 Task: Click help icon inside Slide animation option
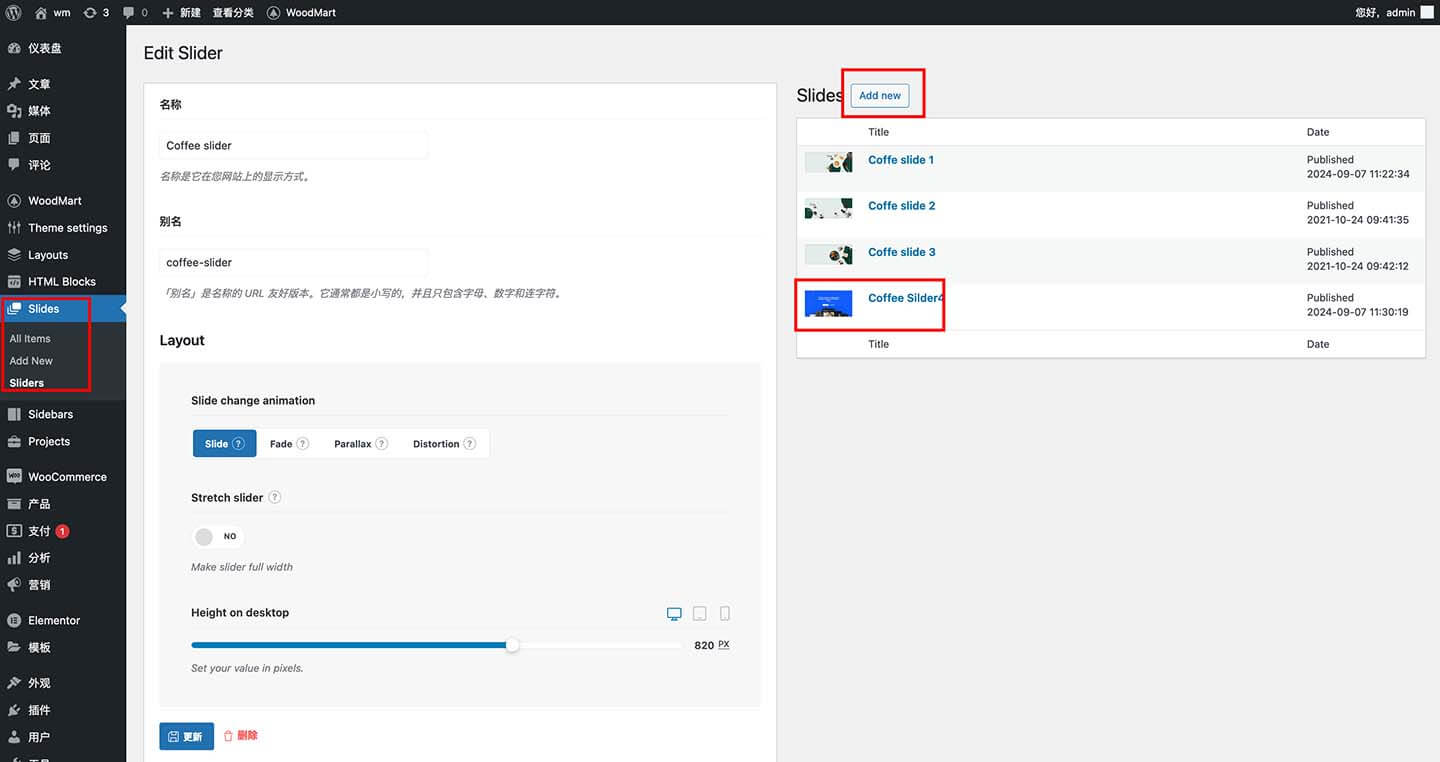(x=238, y=444)
